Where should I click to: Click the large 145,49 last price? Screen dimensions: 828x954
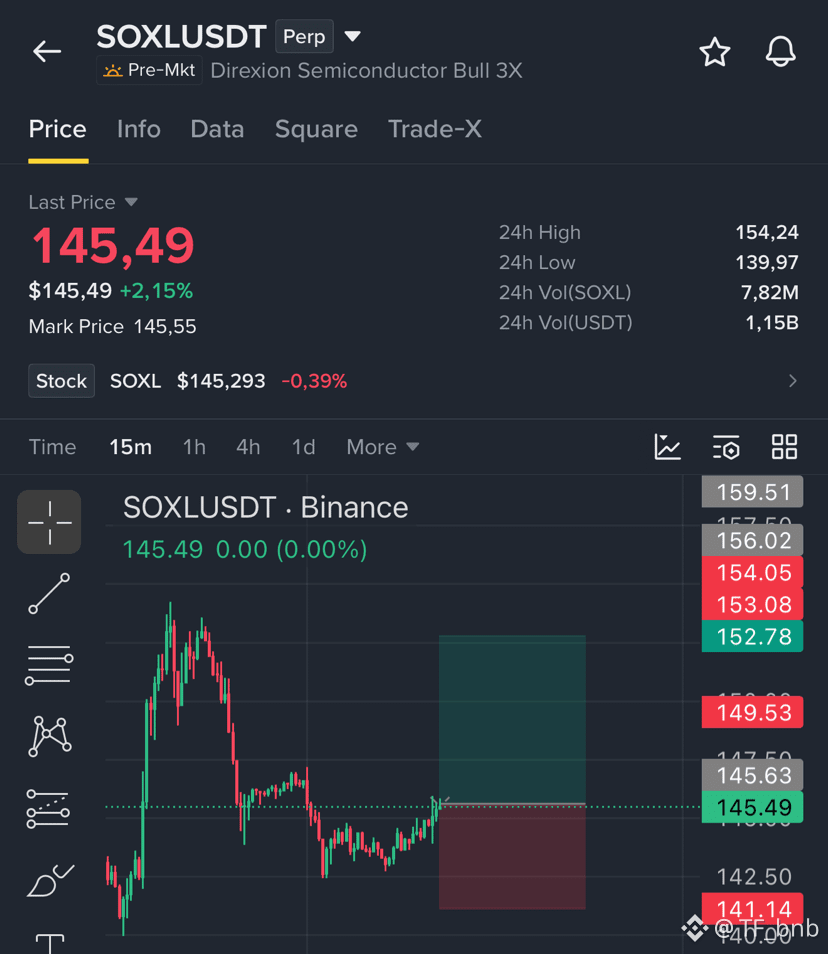coord(113,246)
